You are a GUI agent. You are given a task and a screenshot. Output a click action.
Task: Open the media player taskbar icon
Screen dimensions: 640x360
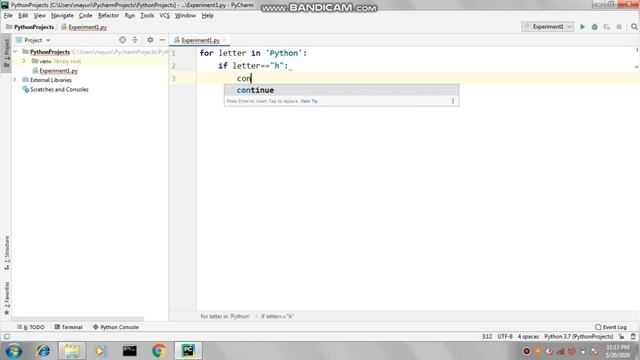100,351
